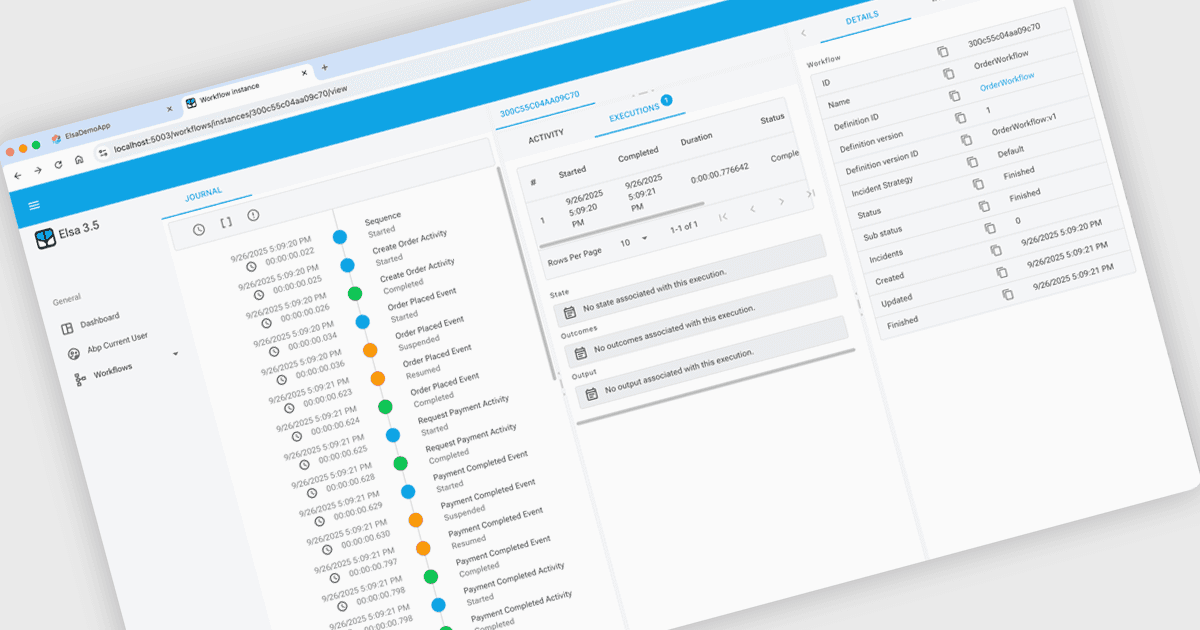This screenshot has height=630, width=1200.
Task: Select Sequence Started blue journal marker
Action: point(339,238)
